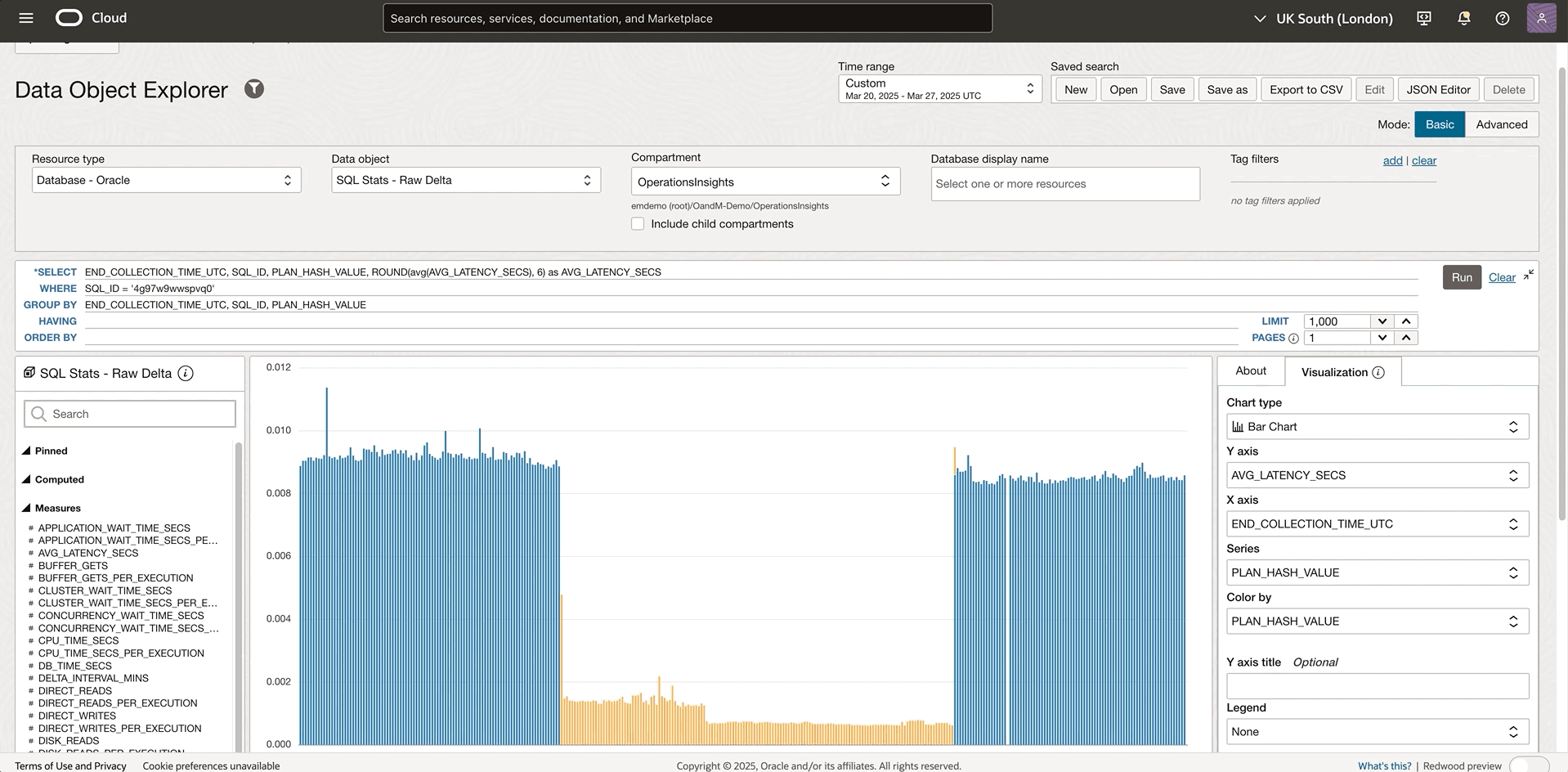Screen dimensions: 1568x772
Task: Open the Cloud Shell developer tools icon
Action: [x=1424, y=18]
